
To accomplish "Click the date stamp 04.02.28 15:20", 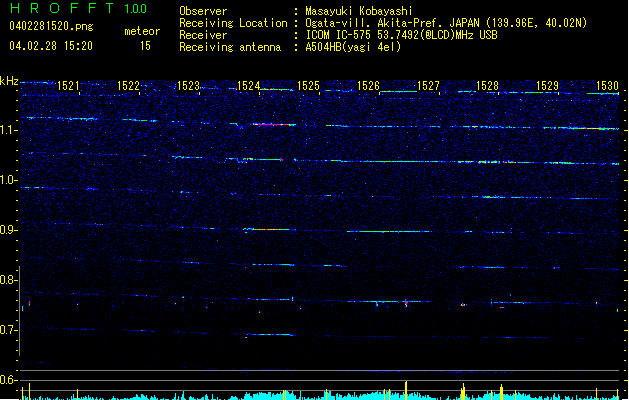I will [51, 46].
